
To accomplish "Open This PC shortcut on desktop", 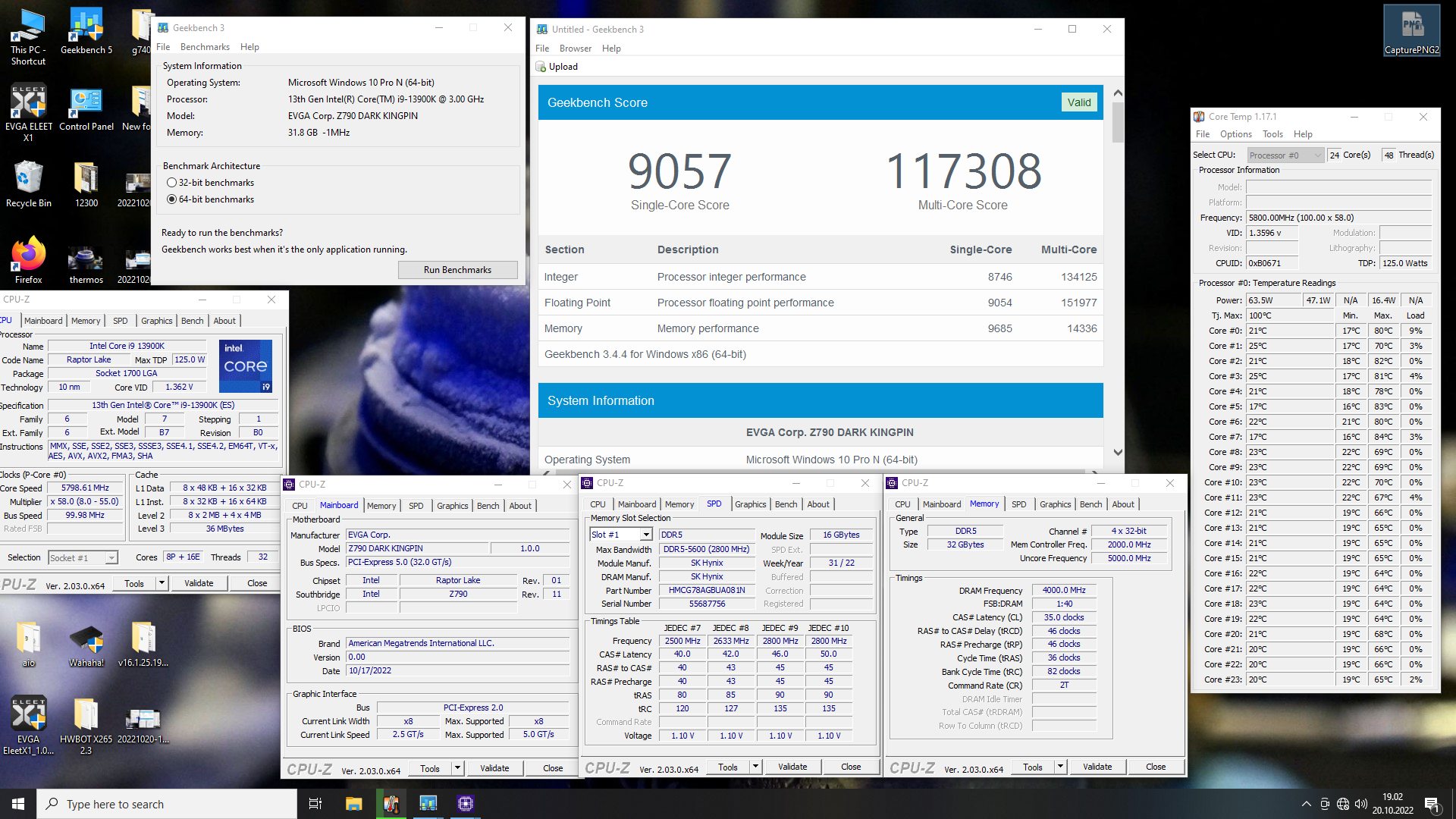I will (28, 36).
